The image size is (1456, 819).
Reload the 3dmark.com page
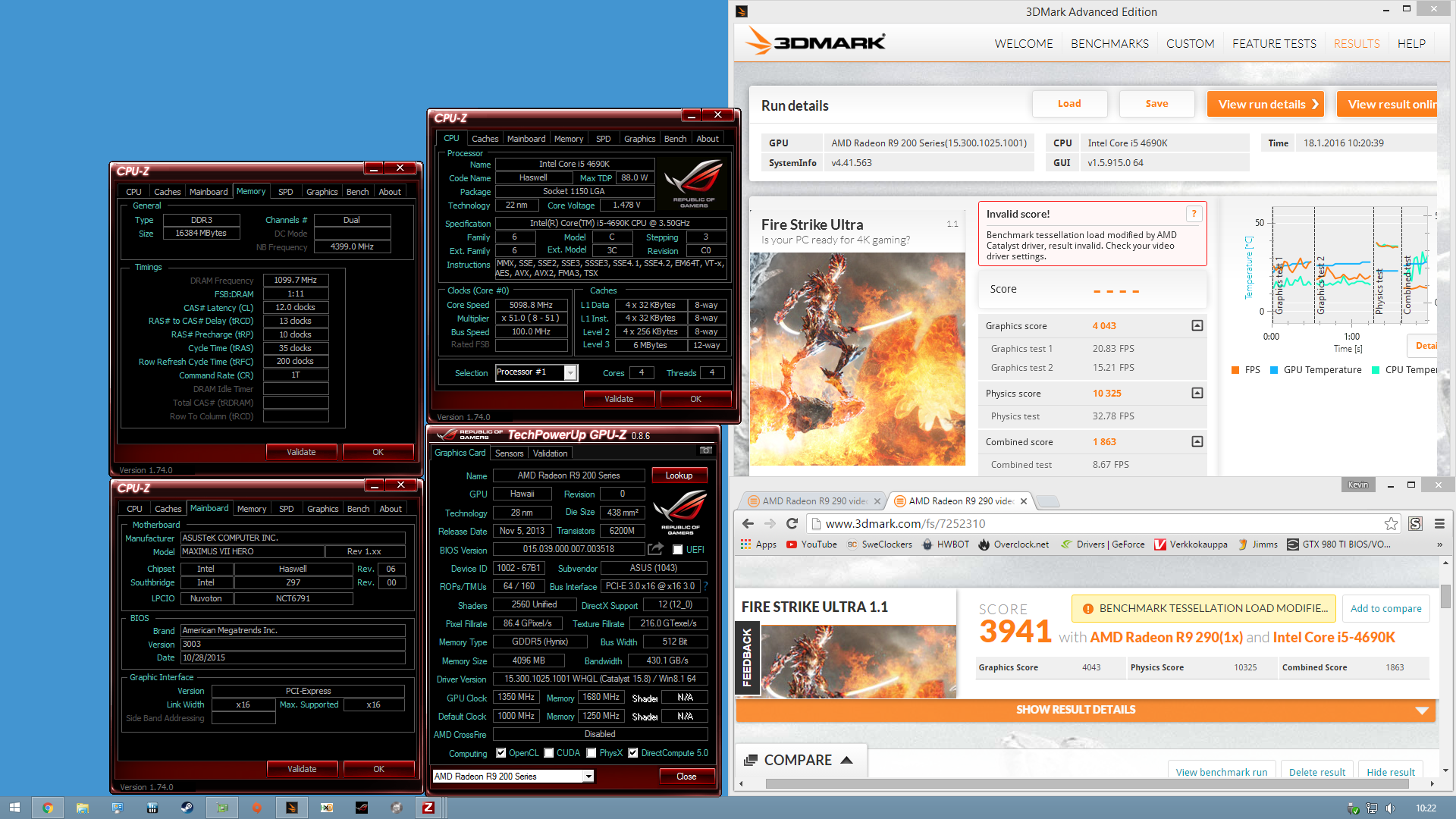[x=792, y=523]
